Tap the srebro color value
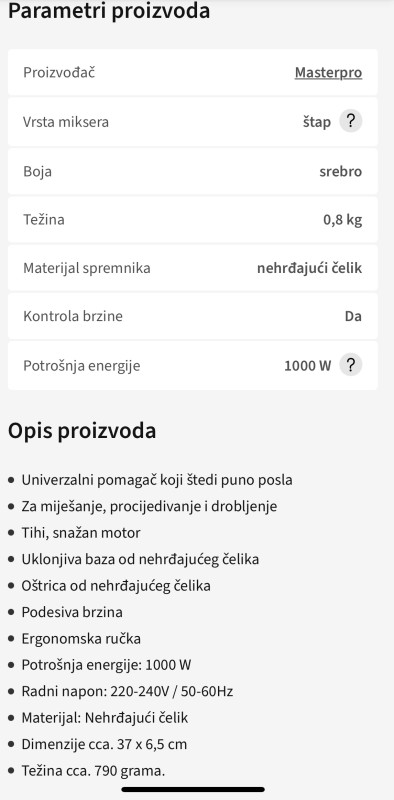The width and height of the screenshot is (394, 800). coord(340,171)
